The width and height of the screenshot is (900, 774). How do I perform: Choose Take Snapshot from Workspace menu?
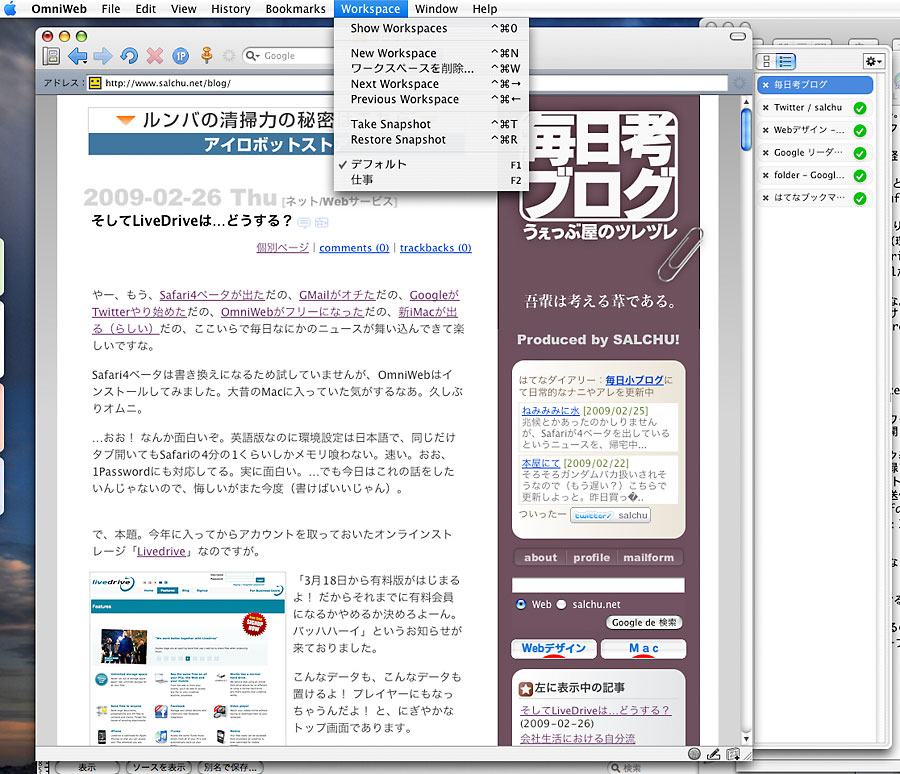(391, 124)
